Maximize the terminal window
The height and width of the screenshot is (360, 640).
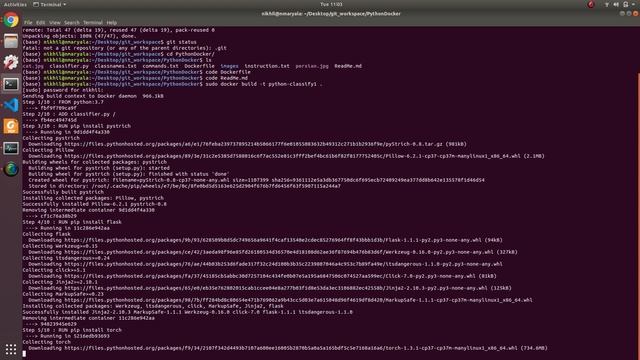[629, 13]
